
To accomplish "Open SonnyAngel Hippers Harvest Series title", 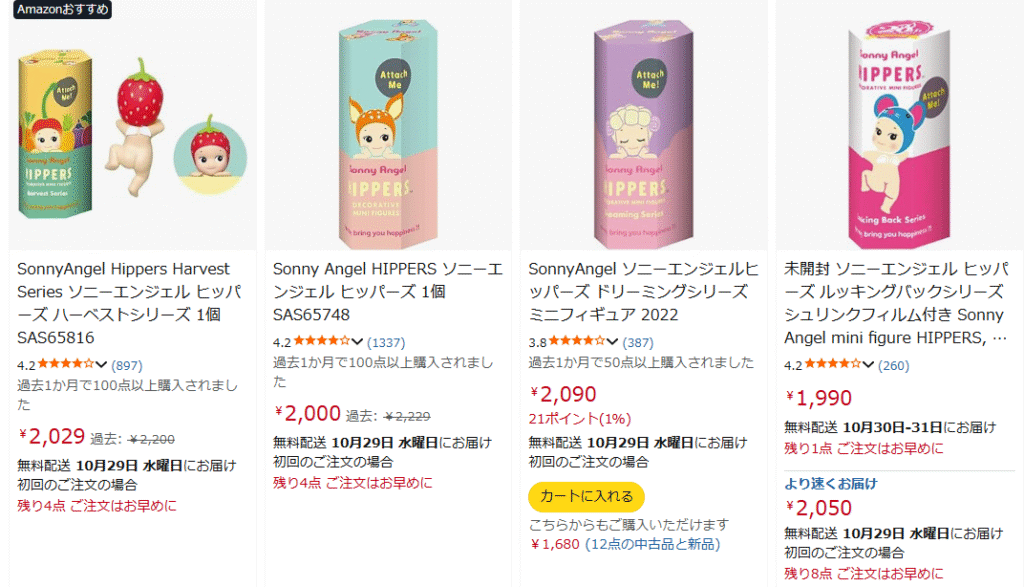I will click(x=129, y=303).
